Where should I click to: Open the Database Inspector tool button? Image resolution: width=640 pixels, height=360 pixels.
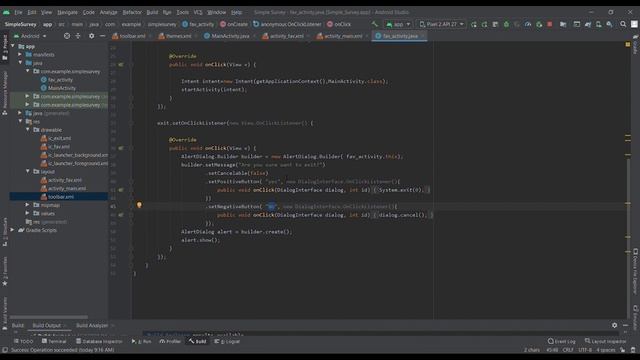(x=99, y=341)
